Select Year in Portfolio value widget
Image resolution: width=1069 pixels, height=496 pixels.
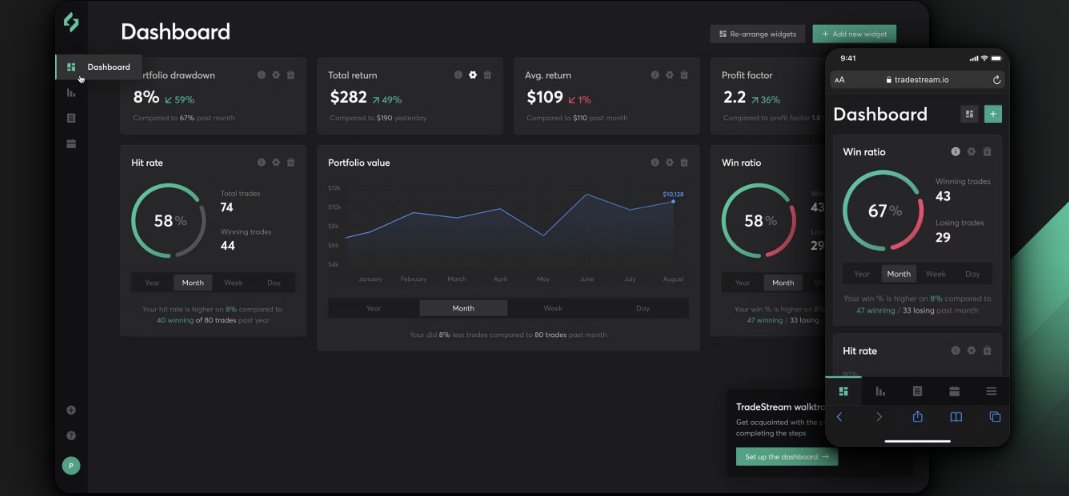[x=374, y=309]
